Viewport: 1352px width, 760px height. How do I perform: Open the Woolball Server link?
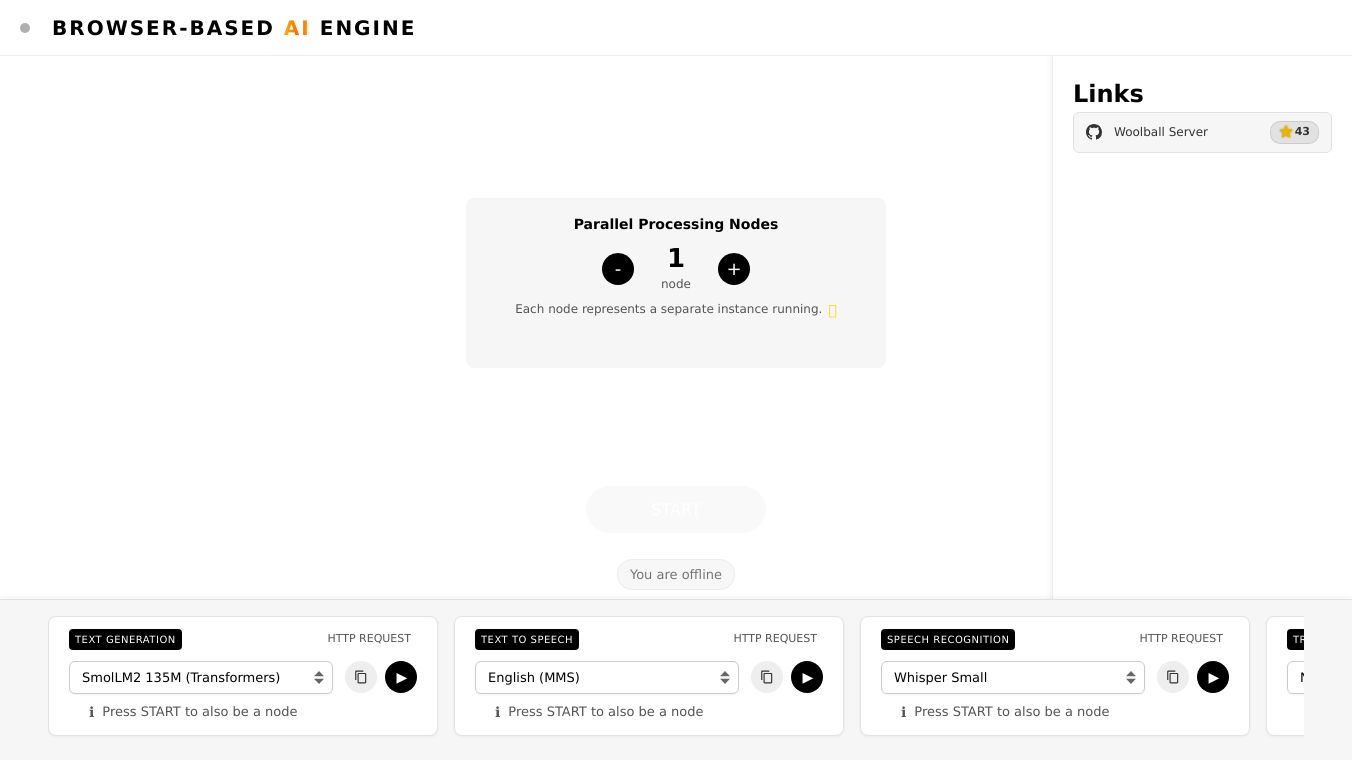coord(1161,132)
